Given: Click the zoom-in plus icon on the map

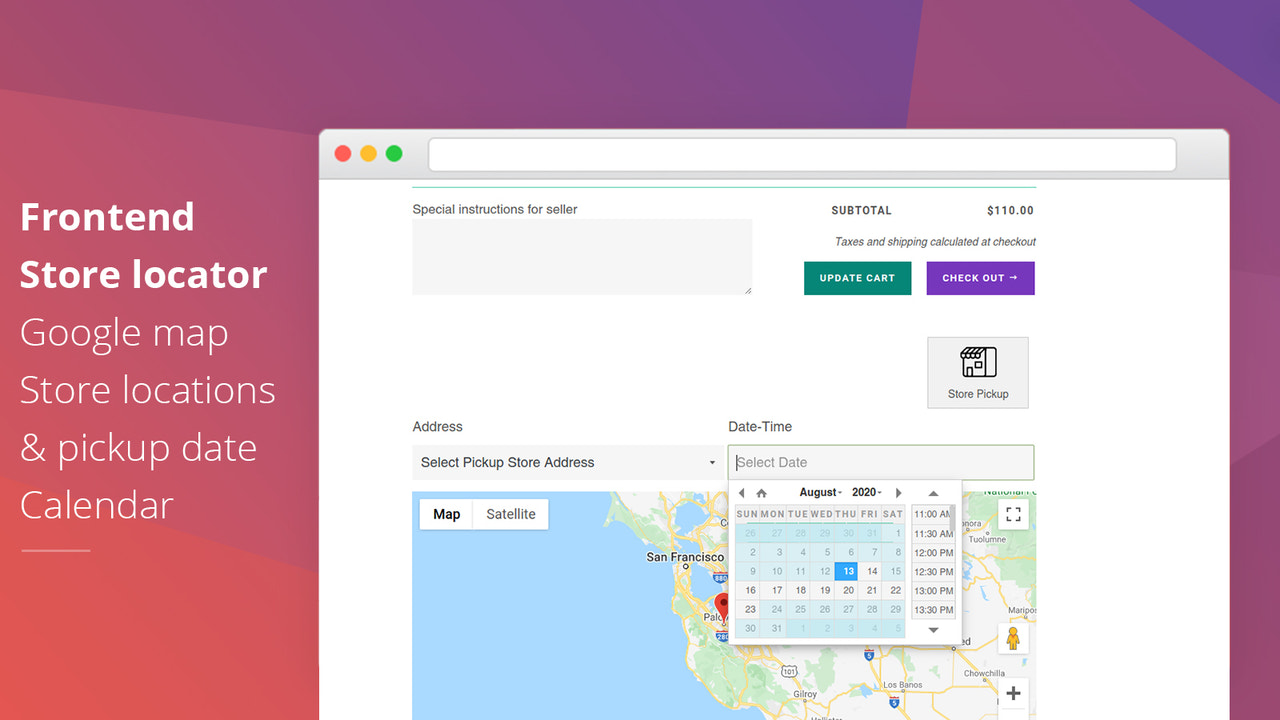Looking at the screenshot, I should click(x=1013, y=693).
